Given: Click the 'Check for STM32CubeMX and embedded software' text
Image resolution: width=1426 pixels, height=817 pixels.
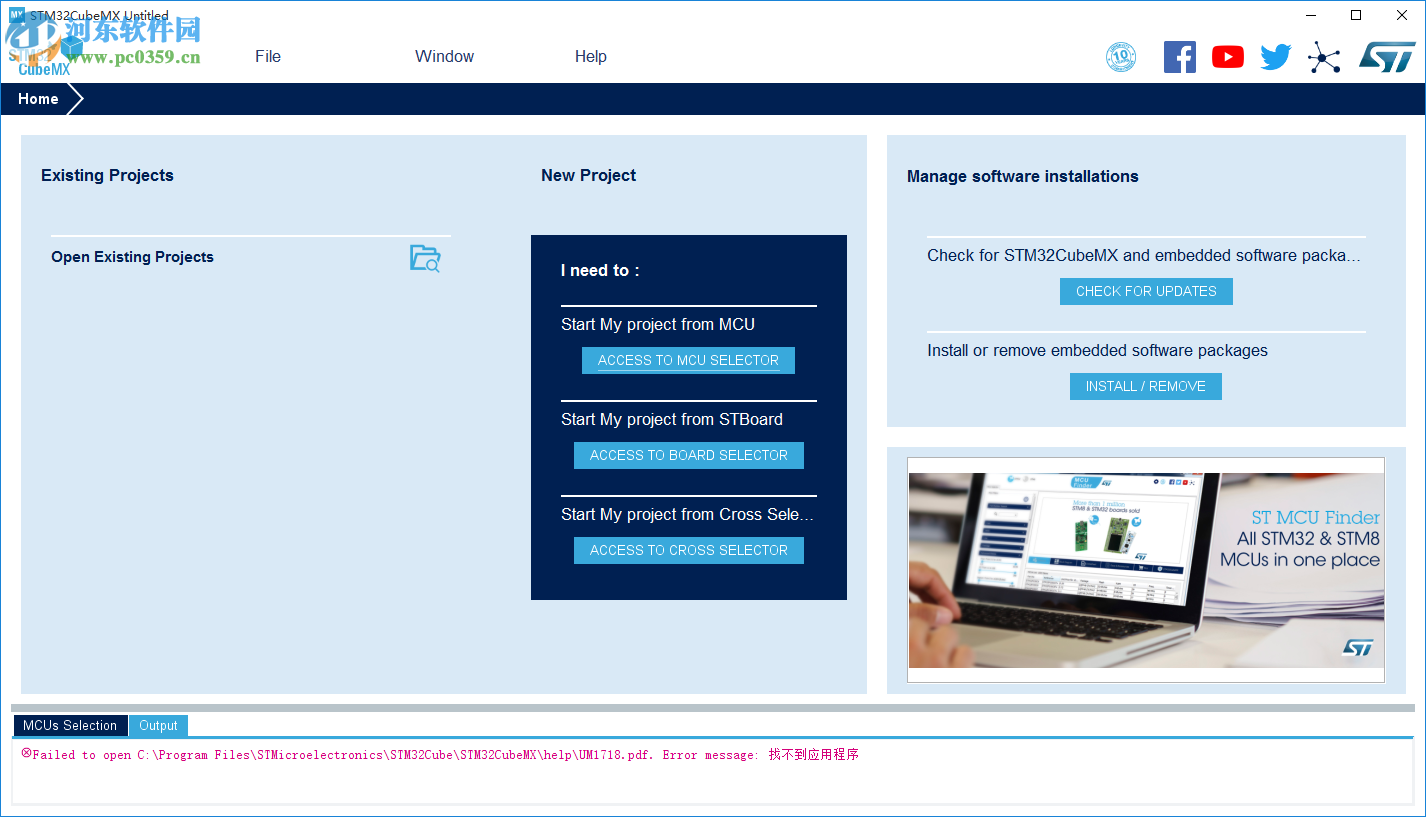Looking at the screenshot, I should tap(1144, 256).
